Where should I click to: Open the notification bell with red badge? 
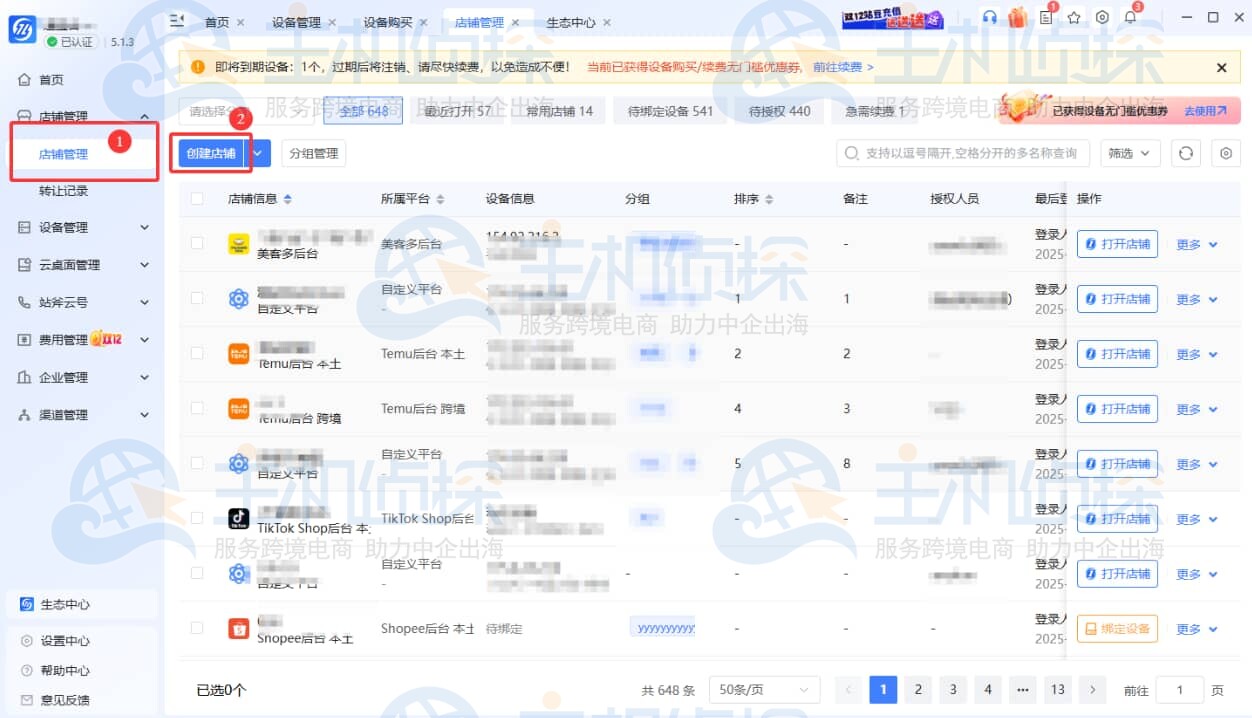(x=1130, y=18)
